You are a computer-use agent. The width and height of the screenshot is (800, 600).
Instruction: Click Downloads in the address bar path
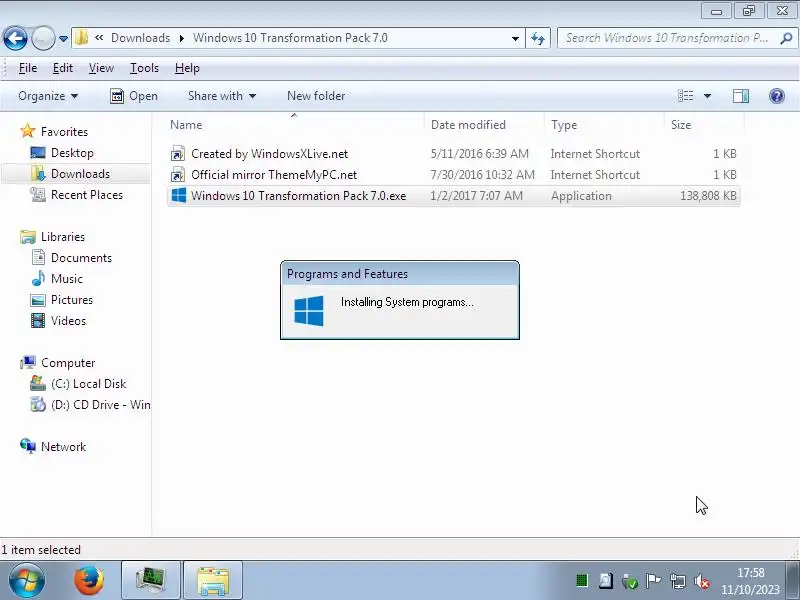(140, 38)
